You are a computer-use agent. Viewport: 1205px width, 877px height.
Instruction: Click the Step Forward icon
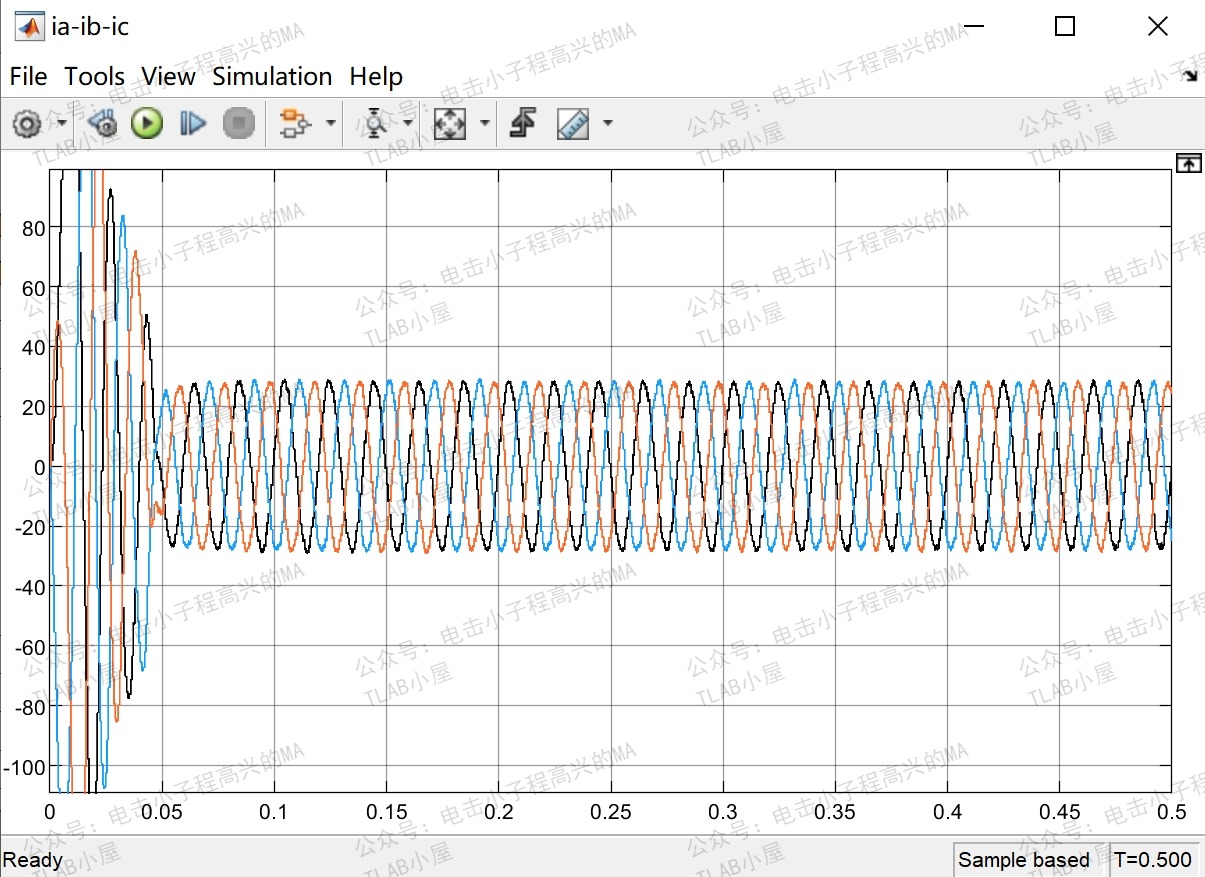(192, 123)
